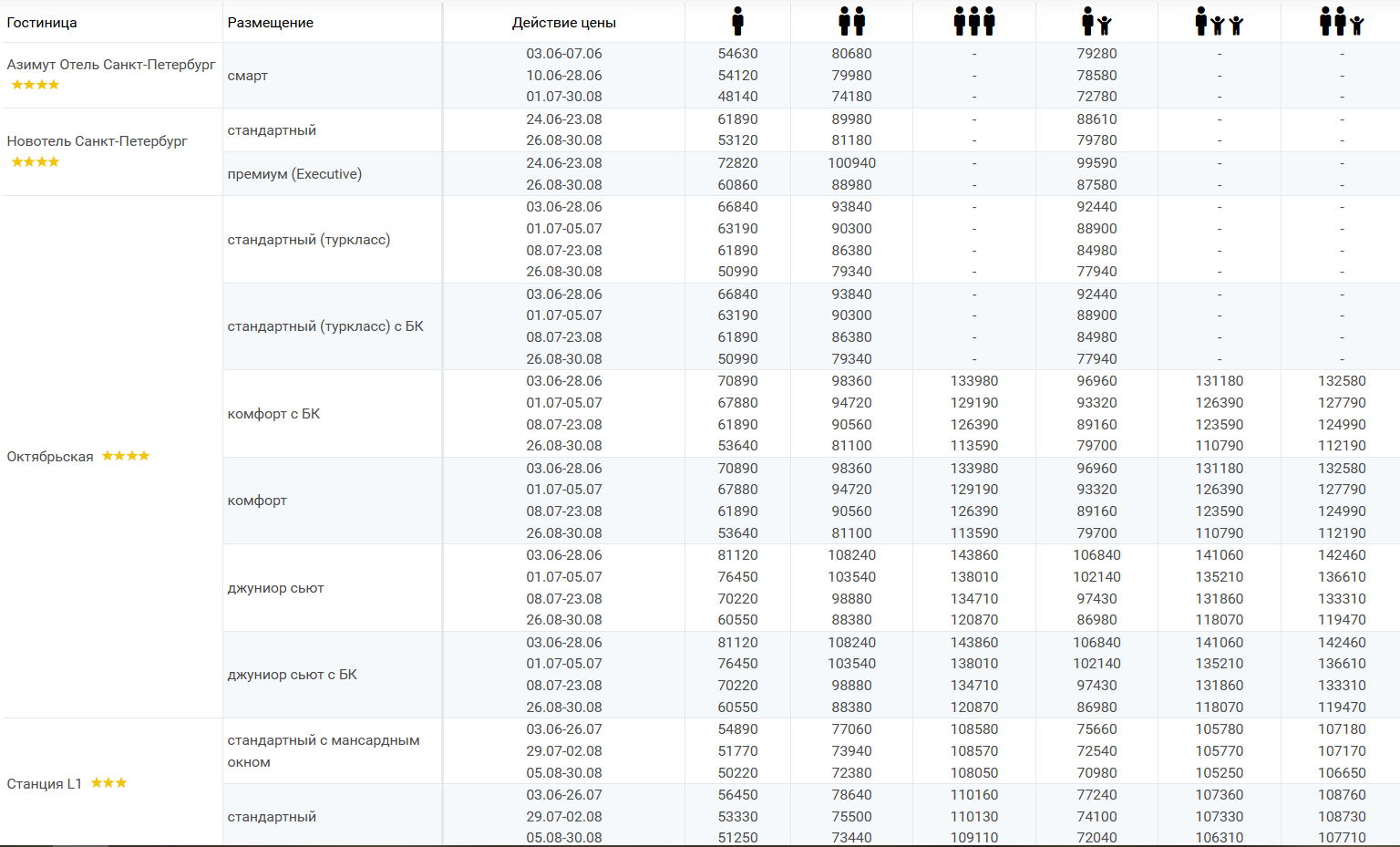The image size is (1400, 847).
Task: Click the price 53120
Action: pos(737,140)
